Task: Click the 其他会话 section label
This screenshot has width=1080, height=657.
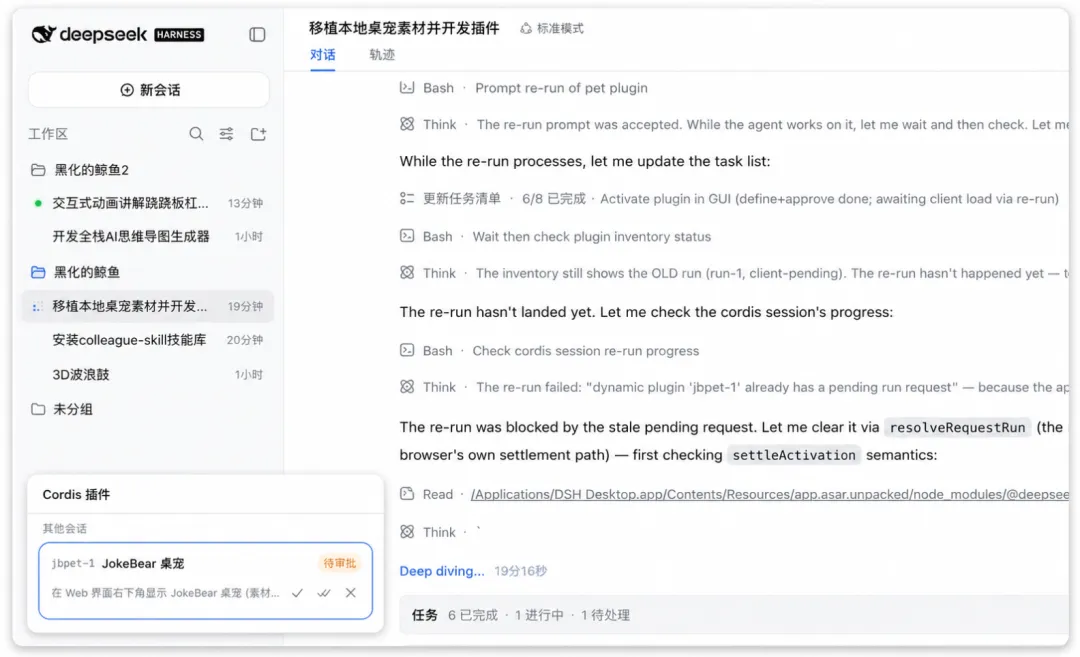Action: pyautogui.click(x=65, y=529)
